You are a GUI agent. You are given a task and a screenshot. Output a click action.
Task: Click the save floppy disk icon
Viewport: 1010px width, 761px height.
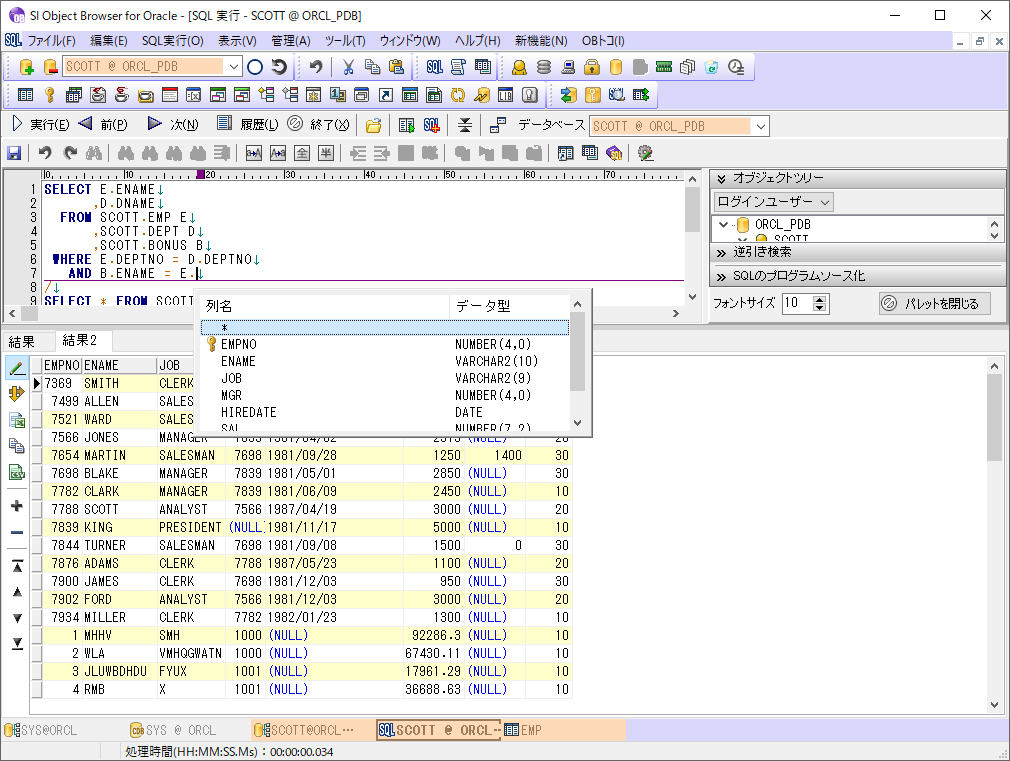pos(14,153)
